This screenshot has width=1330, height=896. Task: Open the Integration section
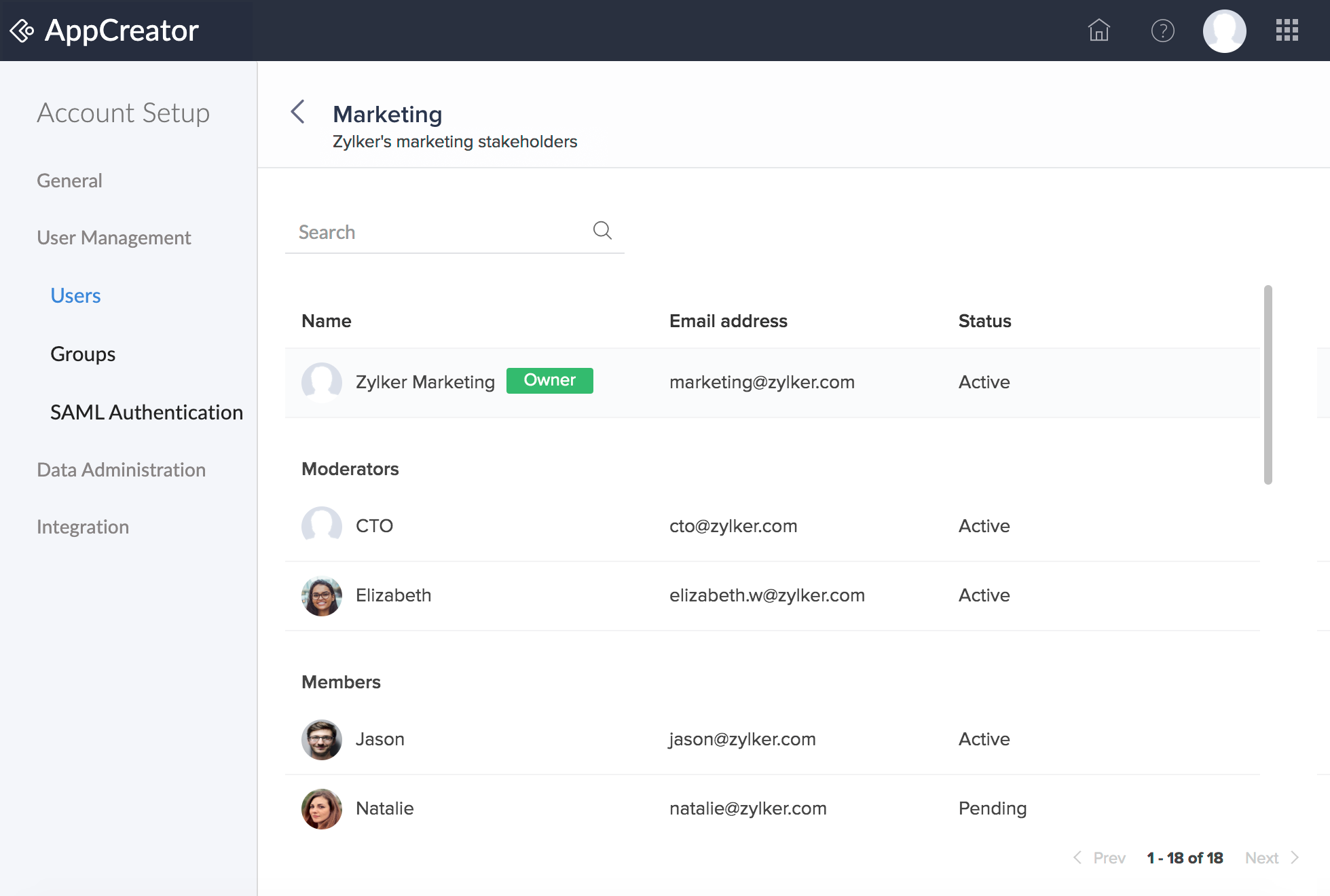click(x=83, y=526)
